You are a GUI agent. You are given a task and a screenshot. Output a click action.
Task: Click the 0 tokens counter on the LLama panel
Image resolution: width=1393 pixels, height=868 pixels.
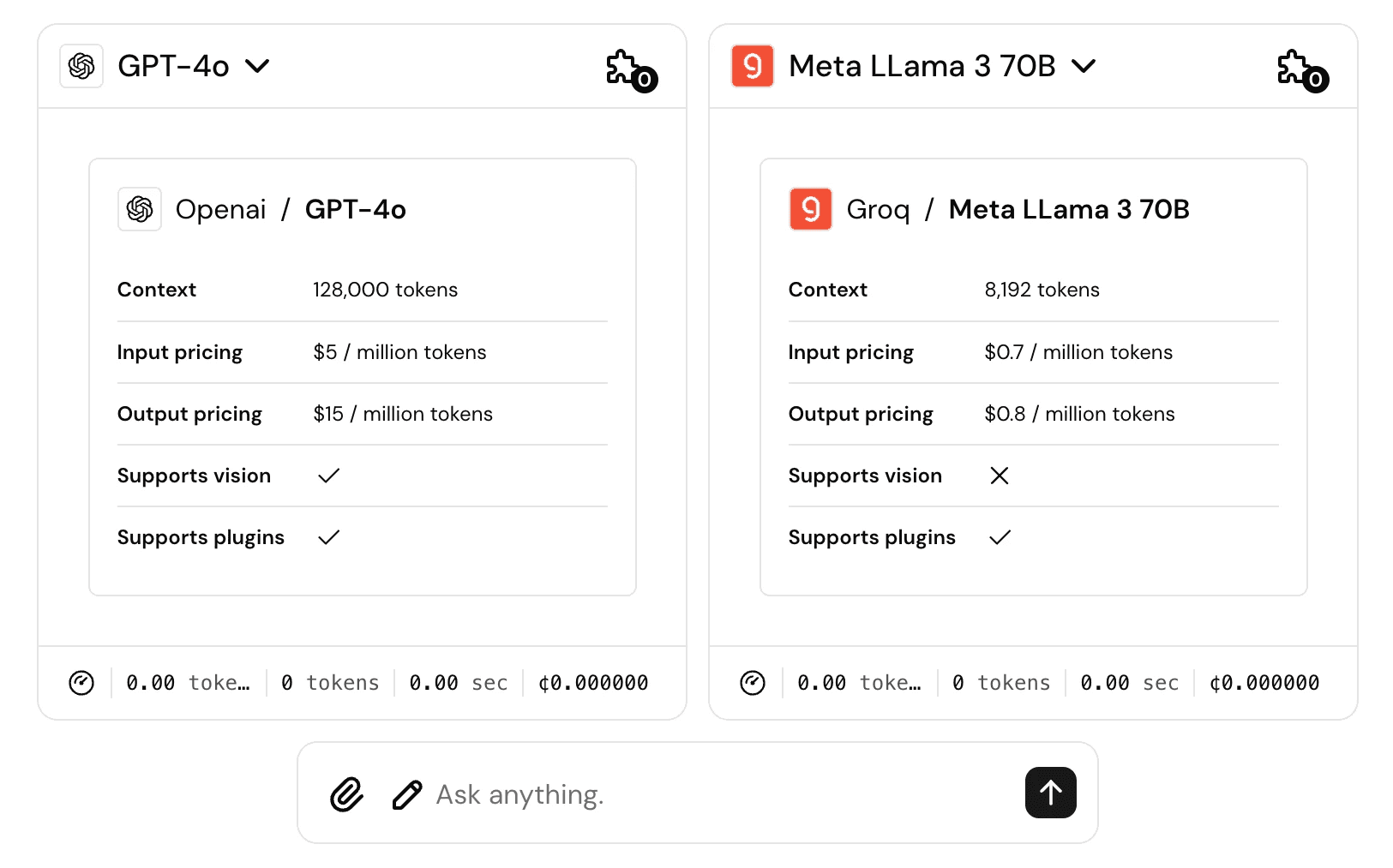point(1000,683)
